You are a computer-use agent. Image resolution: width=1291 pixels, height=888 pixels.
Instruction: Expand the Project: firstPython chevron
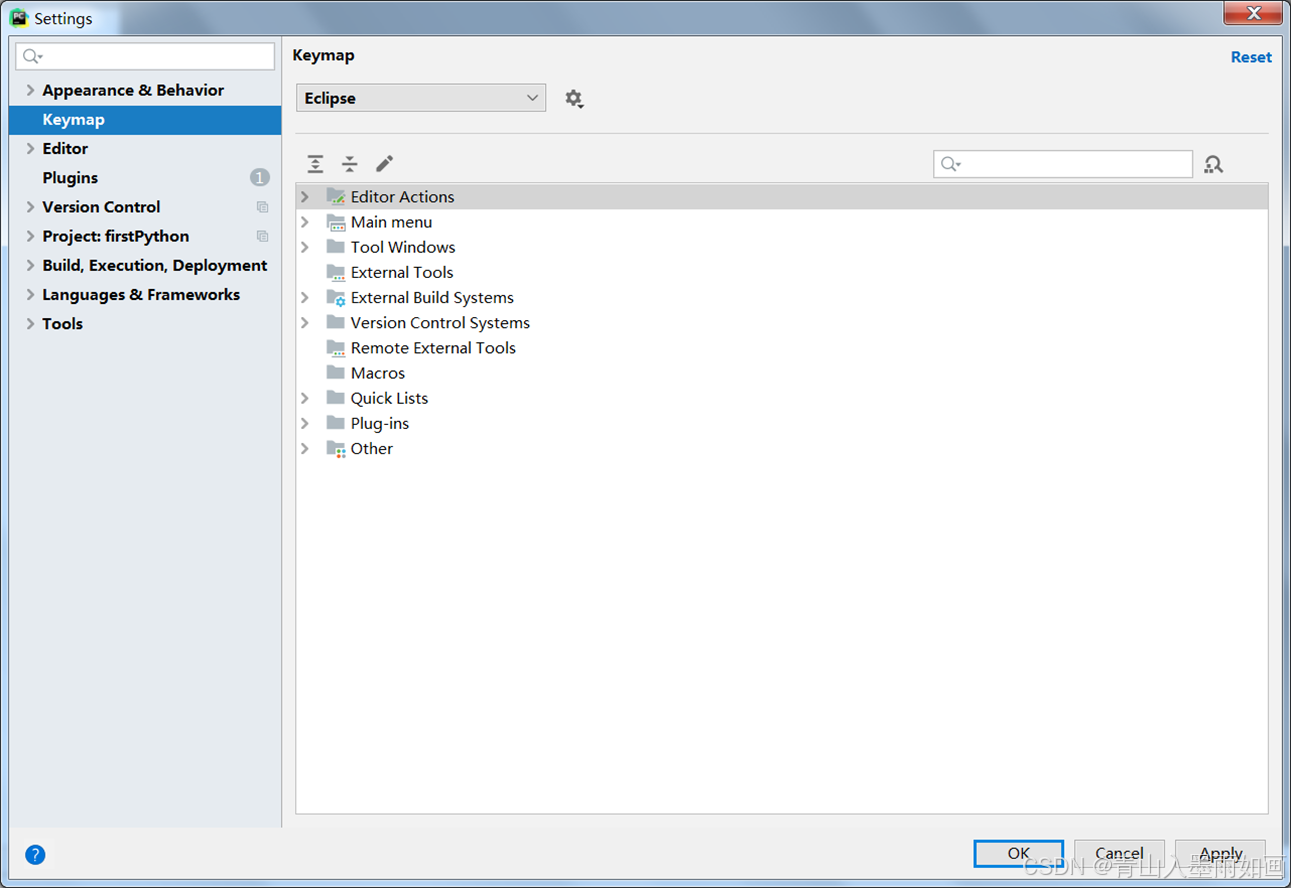click(x=30, y=236)
